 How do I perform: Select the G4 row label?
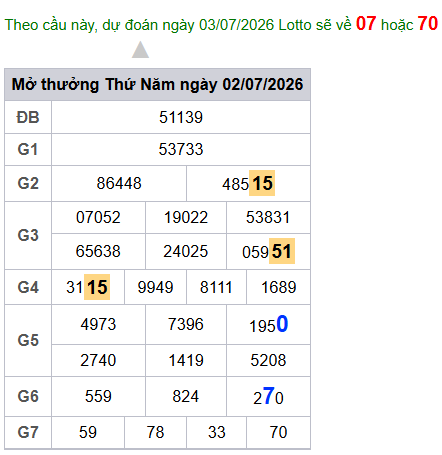point(28,287)
